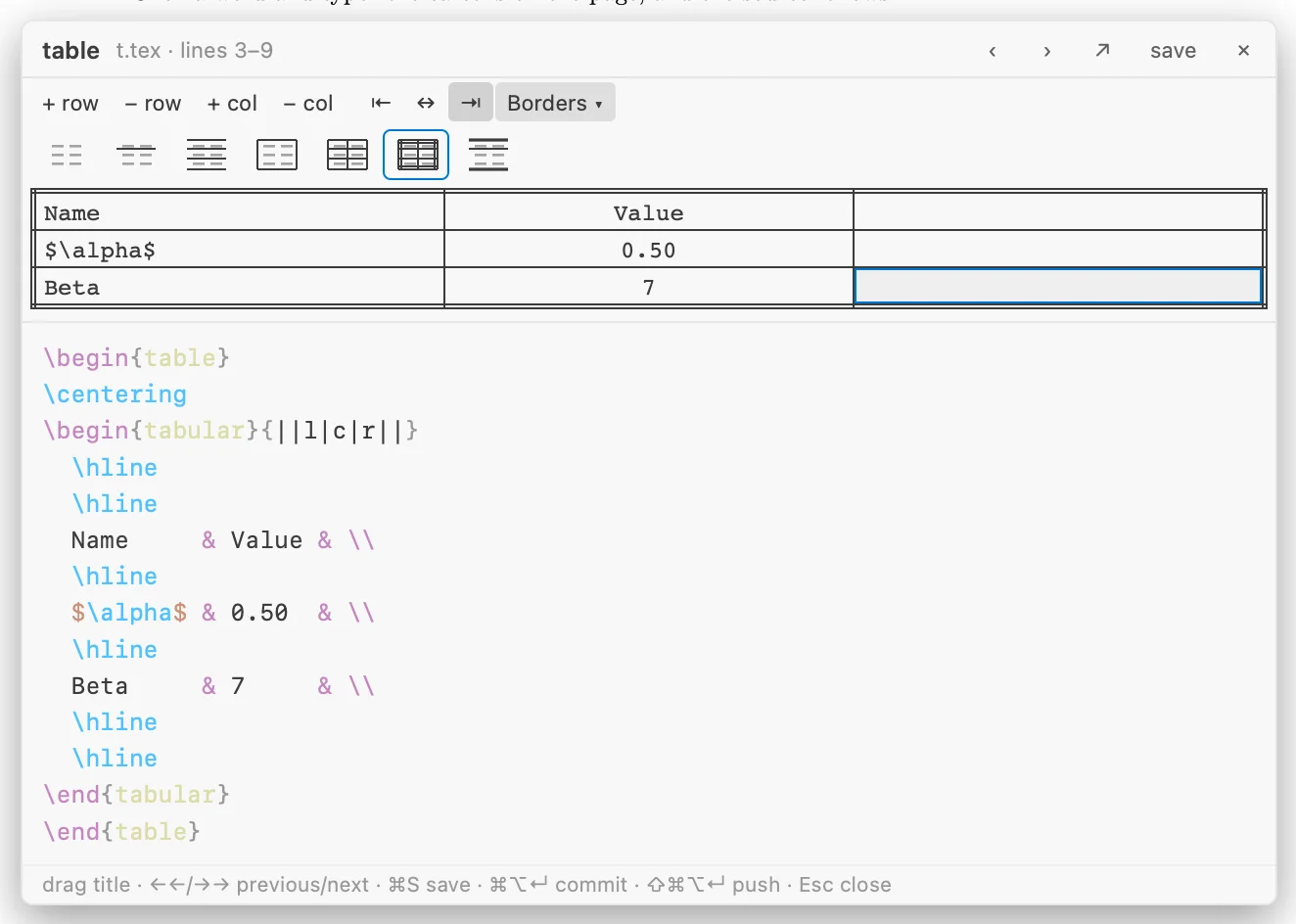Click the '$\alpha$ & 0.50' source line
This screenshot has width=1296, height=924.
click(223, 613)
